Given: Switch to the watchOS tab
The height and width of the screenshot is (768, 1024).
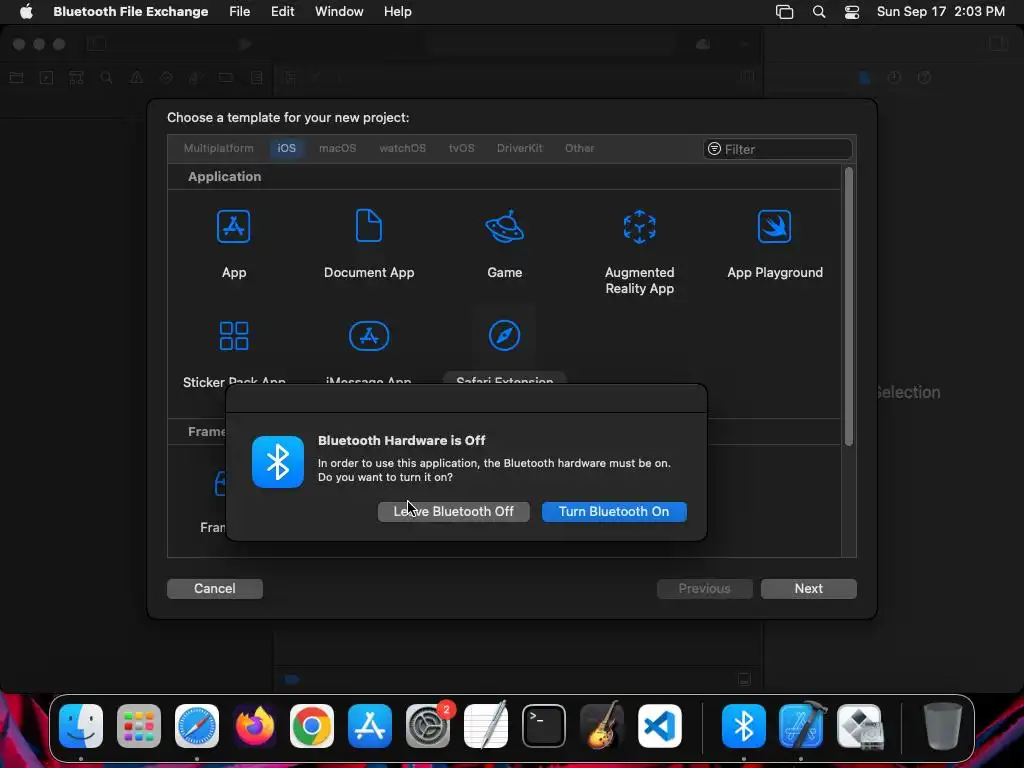Looking at the screenshot, I should click(x=402, y=148).
